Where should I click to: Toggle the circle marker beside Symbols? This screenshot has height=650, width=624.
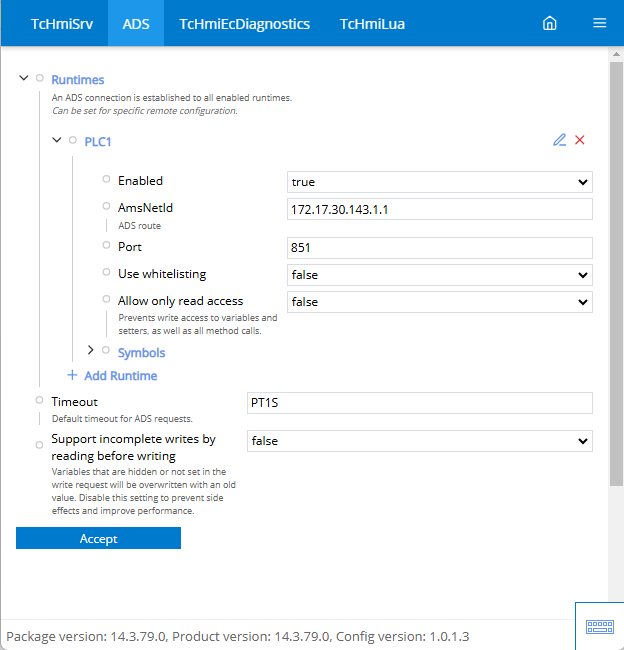pos(106,350)
